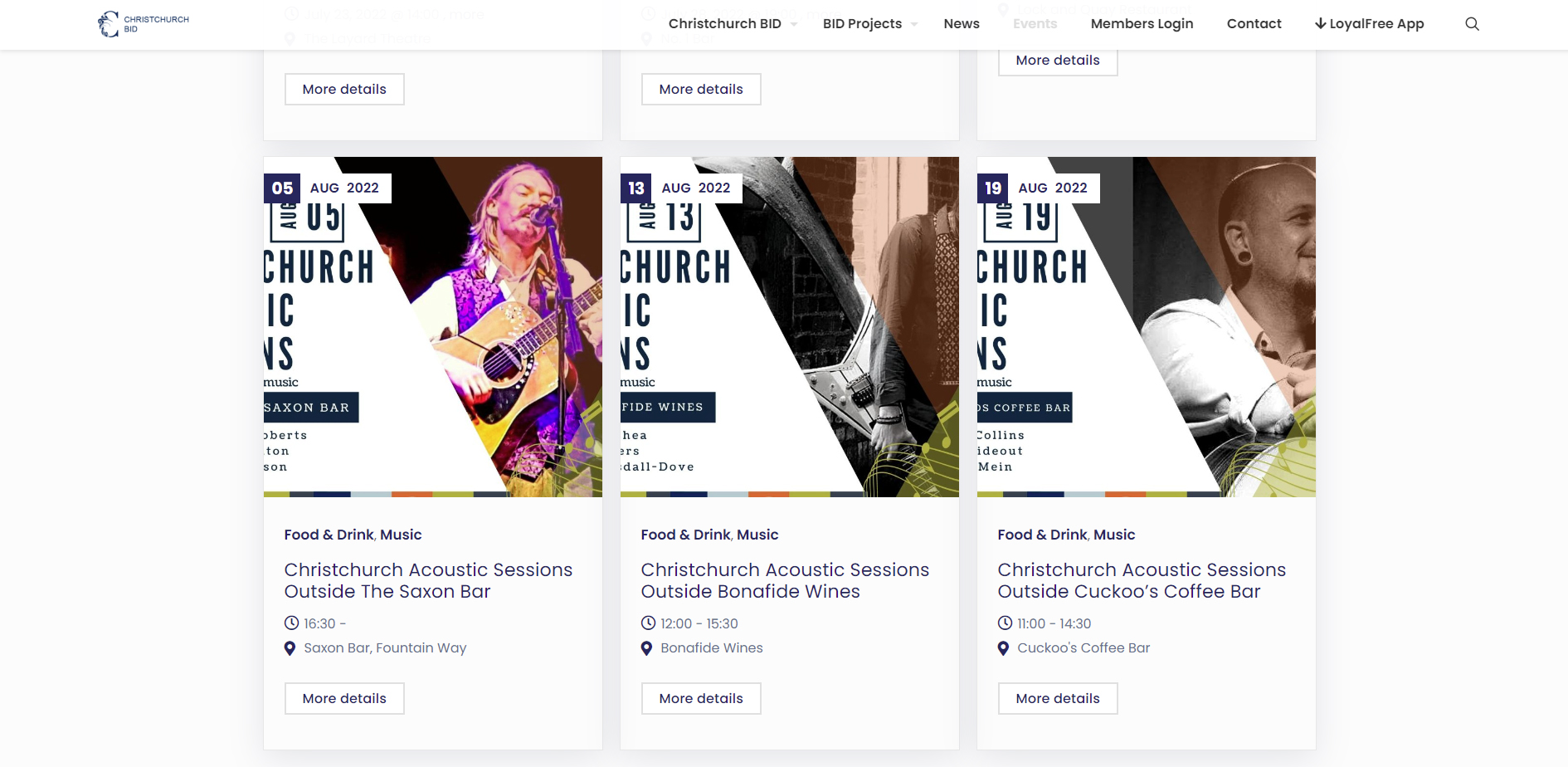The width and height of the screenshot is (1568, 767).
Task: Click clock icon beside 12:00 - 15:30
Action: 648,623
